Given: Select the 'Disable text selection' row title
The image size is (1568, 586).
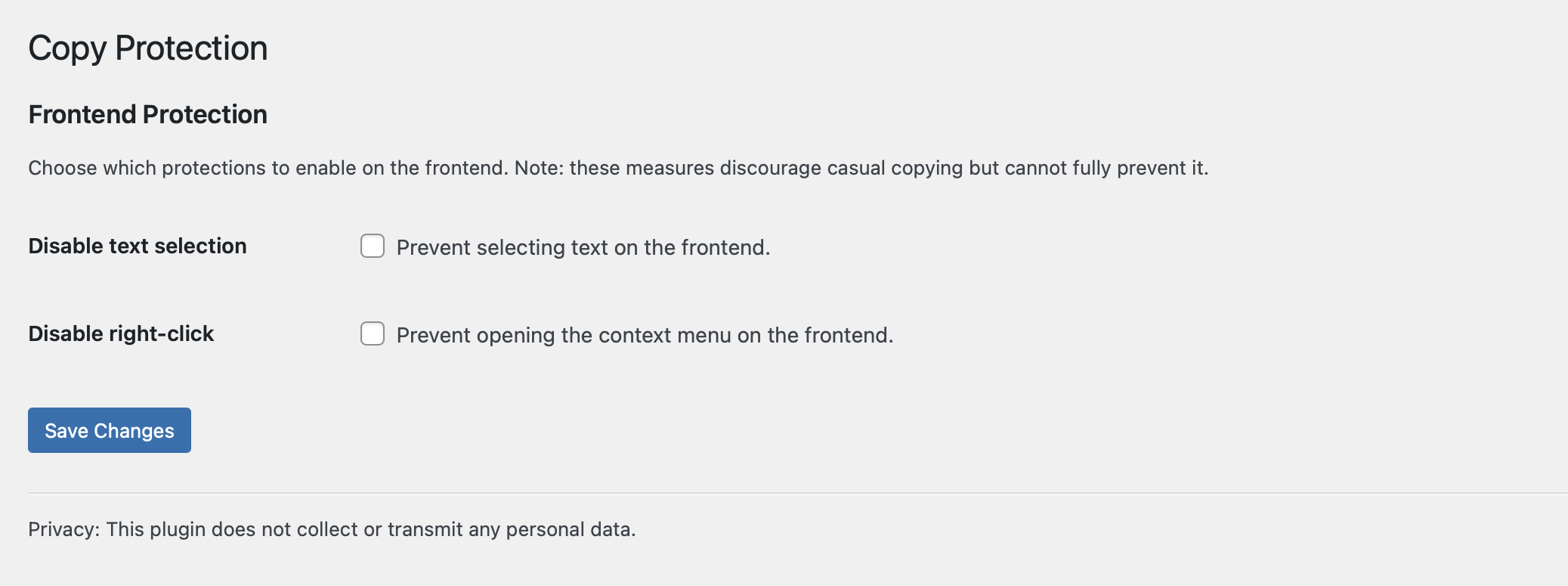Looking at the screenshot, I should click(138, 246).
